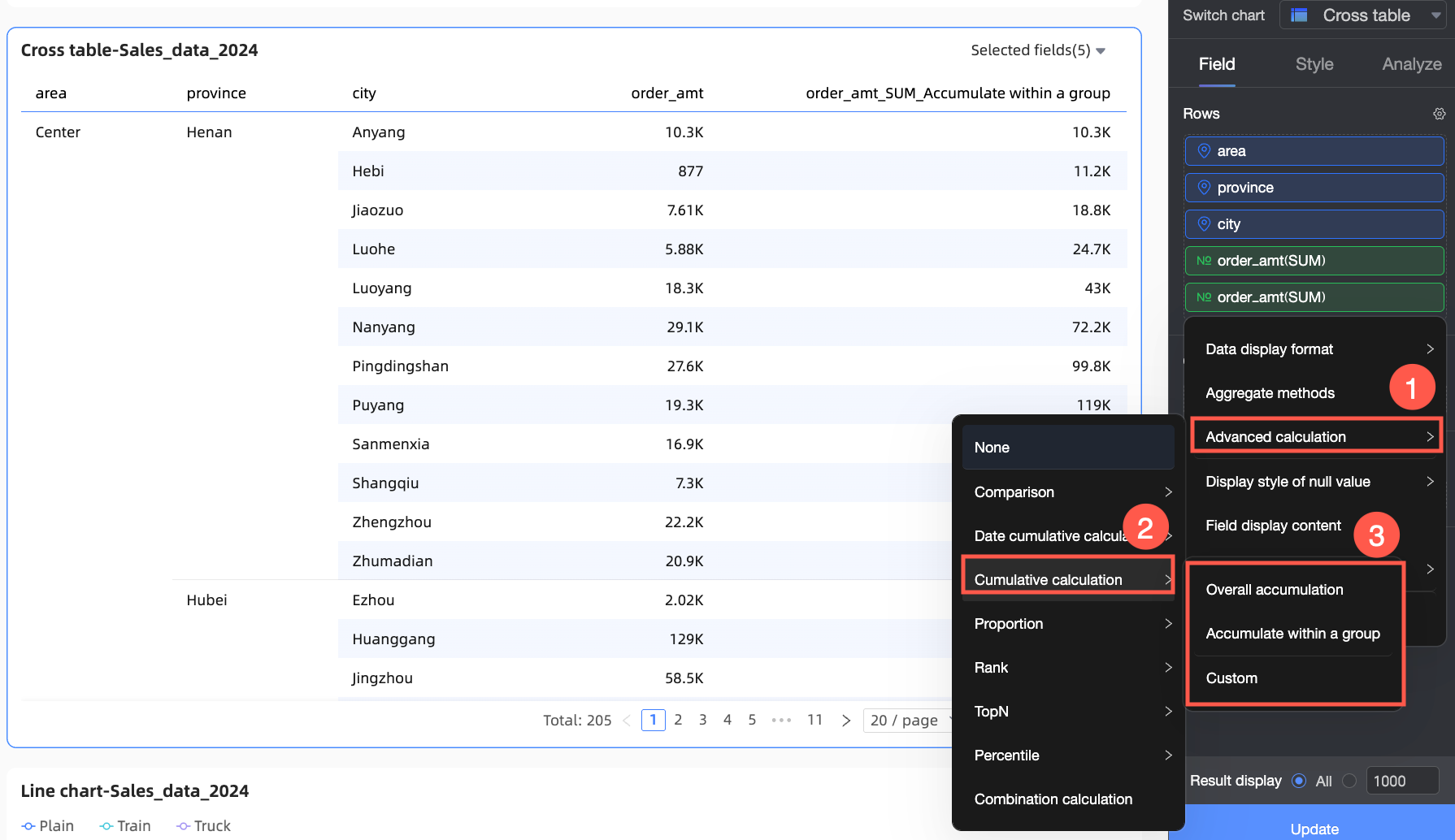Select the All radio for Result display
This screenshot has width=1455, height=840.
[1299, 781]
